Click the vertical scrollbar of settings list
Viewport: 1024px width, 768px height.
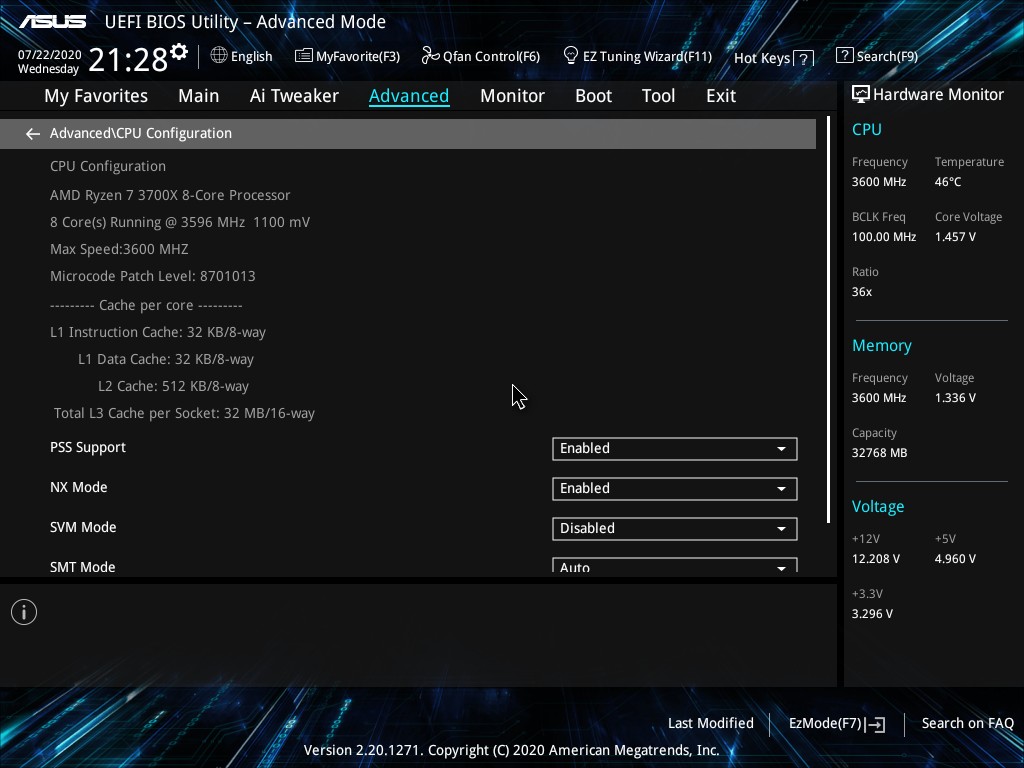tap(828, 320)
